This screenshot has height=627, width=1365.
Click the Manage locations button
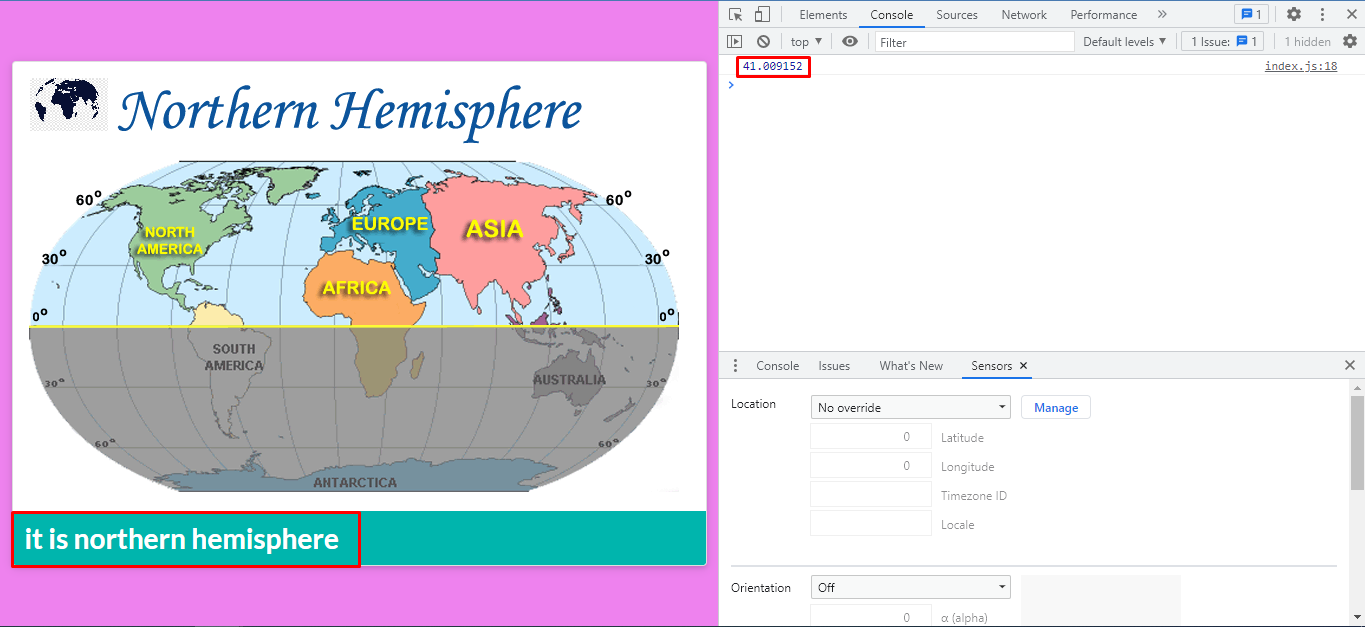click(1055, 407)
